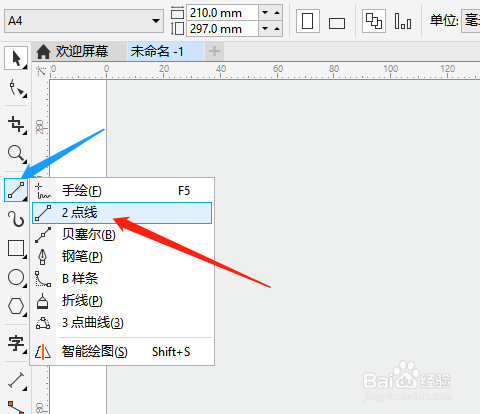Increase page width with up stepper

[277, 13]
